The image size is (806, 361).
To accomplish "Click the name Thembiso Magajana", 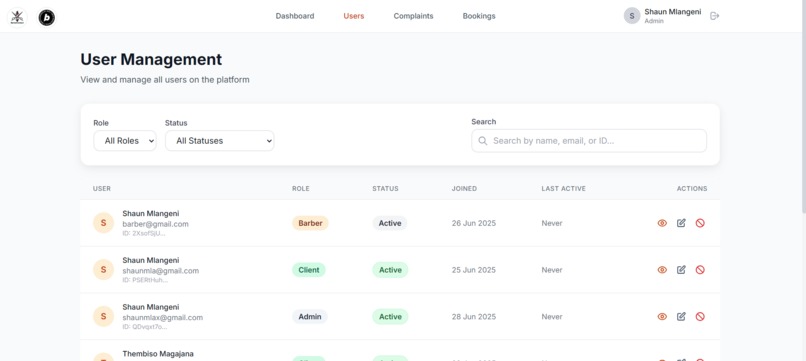I will coord(158,354).
